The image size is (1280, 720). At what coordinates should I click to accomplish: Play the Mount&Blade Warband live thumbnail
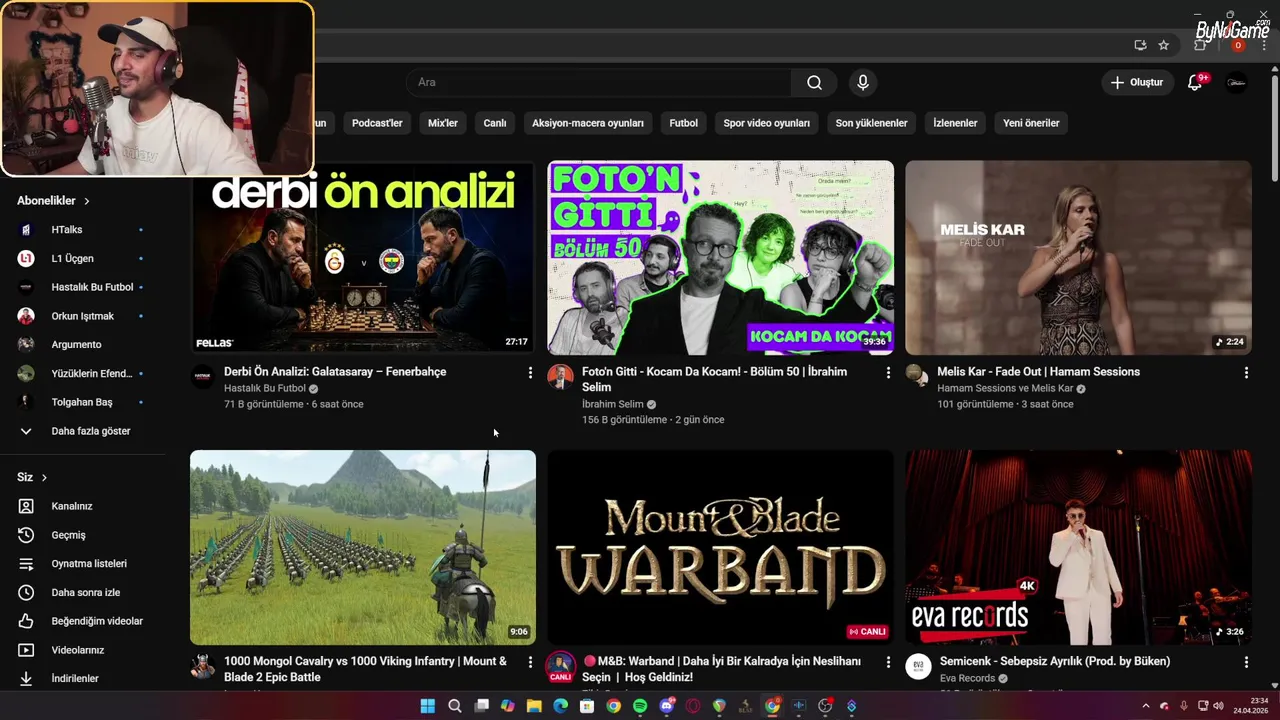coord(721,547)
